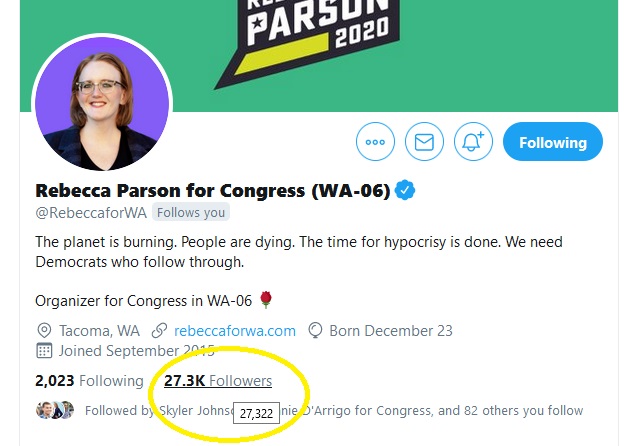
Task: Open the green Parson 2020 header banner
Action: click(x=319, y=55)
